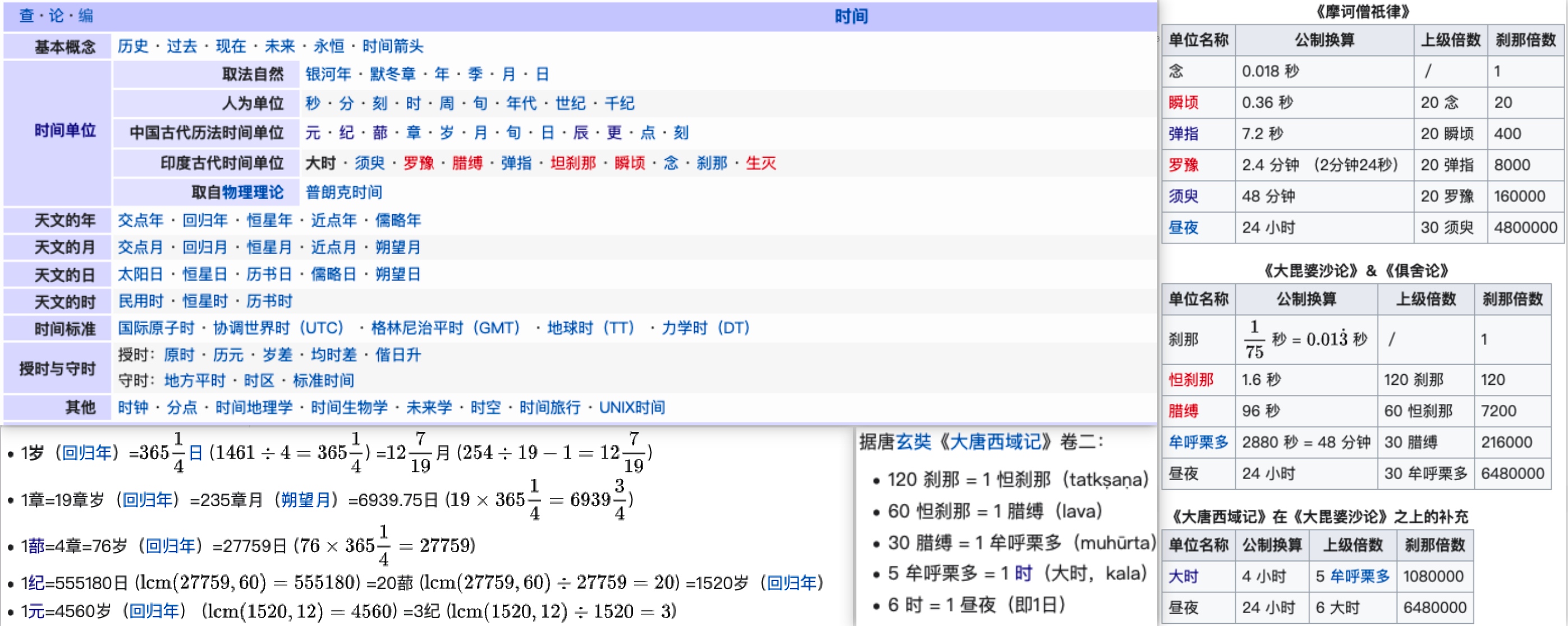Open the red 罗豫 link in navbox
Image resolution: width=1568 pixels, height=626 pixels.
click(x=418, y=163)
